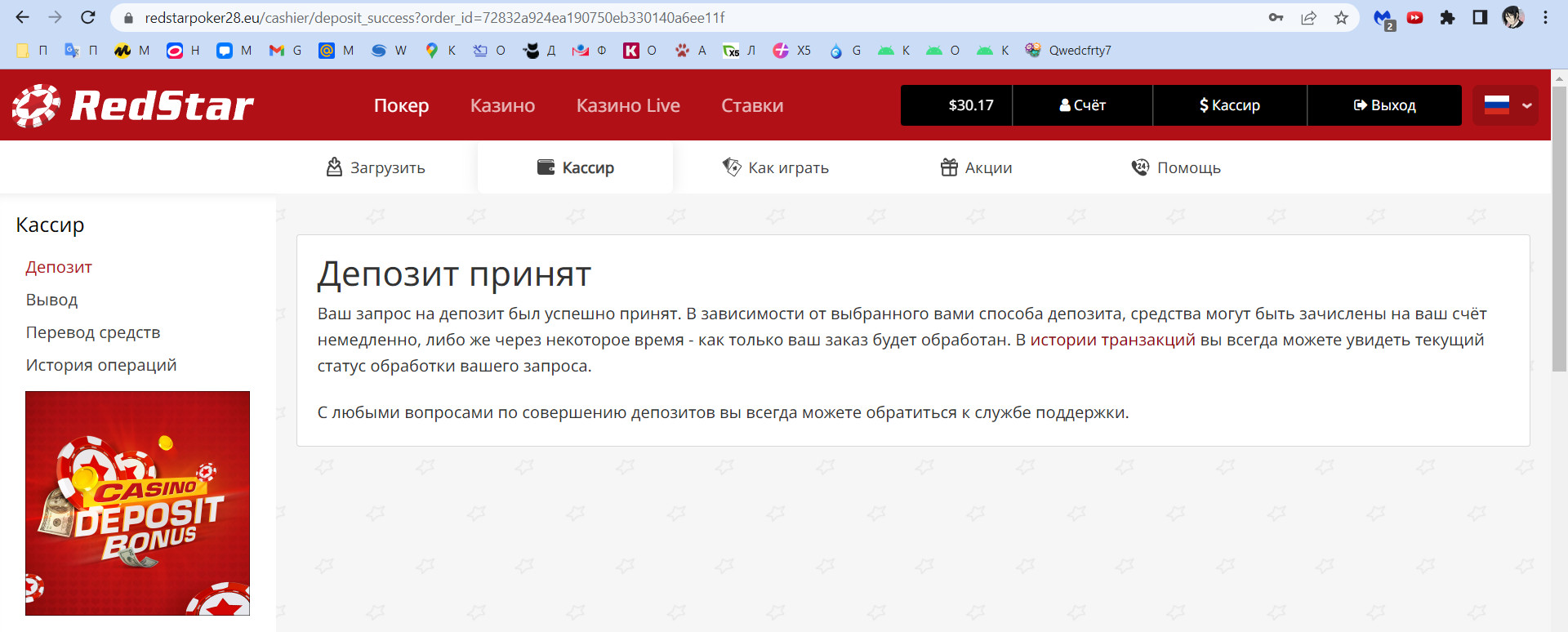Viewport: 1568px width, 632px height.
Task: Open the Как играть tab
Action: (x=776, y=167)
